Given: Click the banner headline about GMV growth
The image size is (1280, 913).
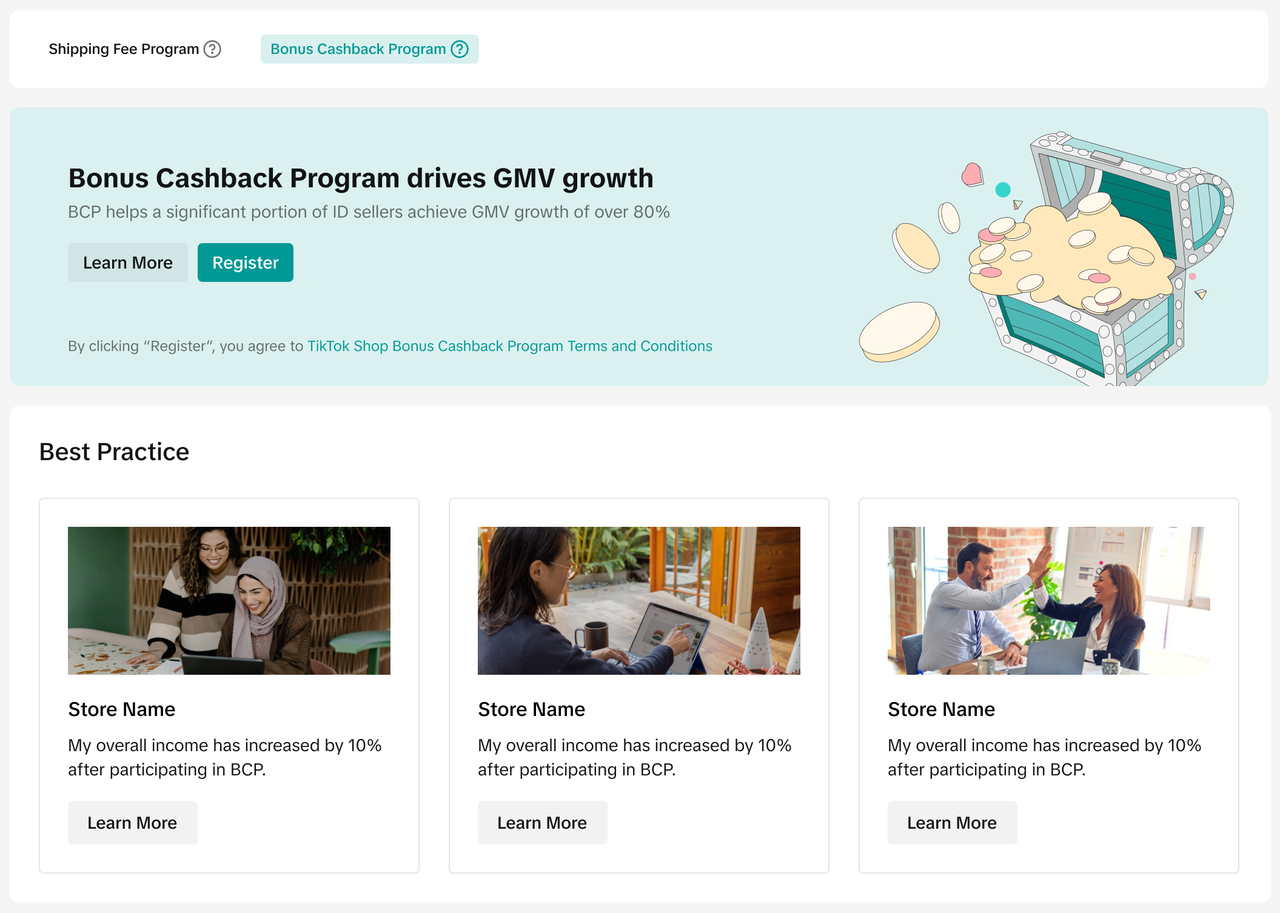Looking at the screenshot, I should (x=360, y=178).
